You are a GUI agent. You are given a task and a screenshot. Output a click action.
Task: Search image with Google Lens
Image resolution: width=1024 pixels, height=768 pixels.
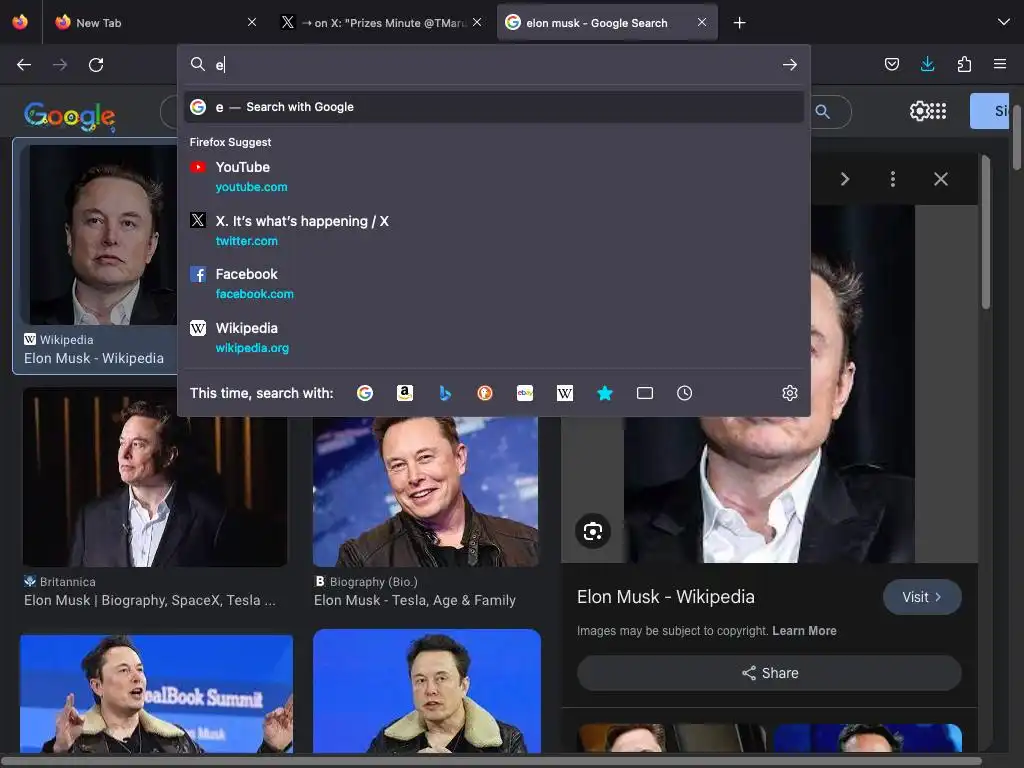pyautogui.click(x=593, y=531)
